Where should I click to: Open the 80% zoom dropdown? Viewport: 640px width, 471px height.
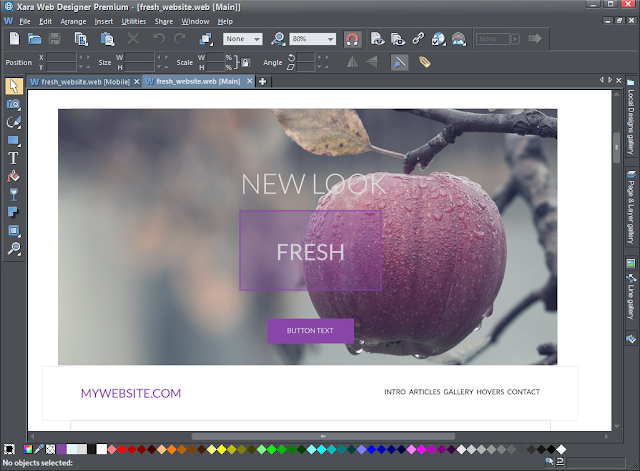pyautogui.click(x=313, y=39)
